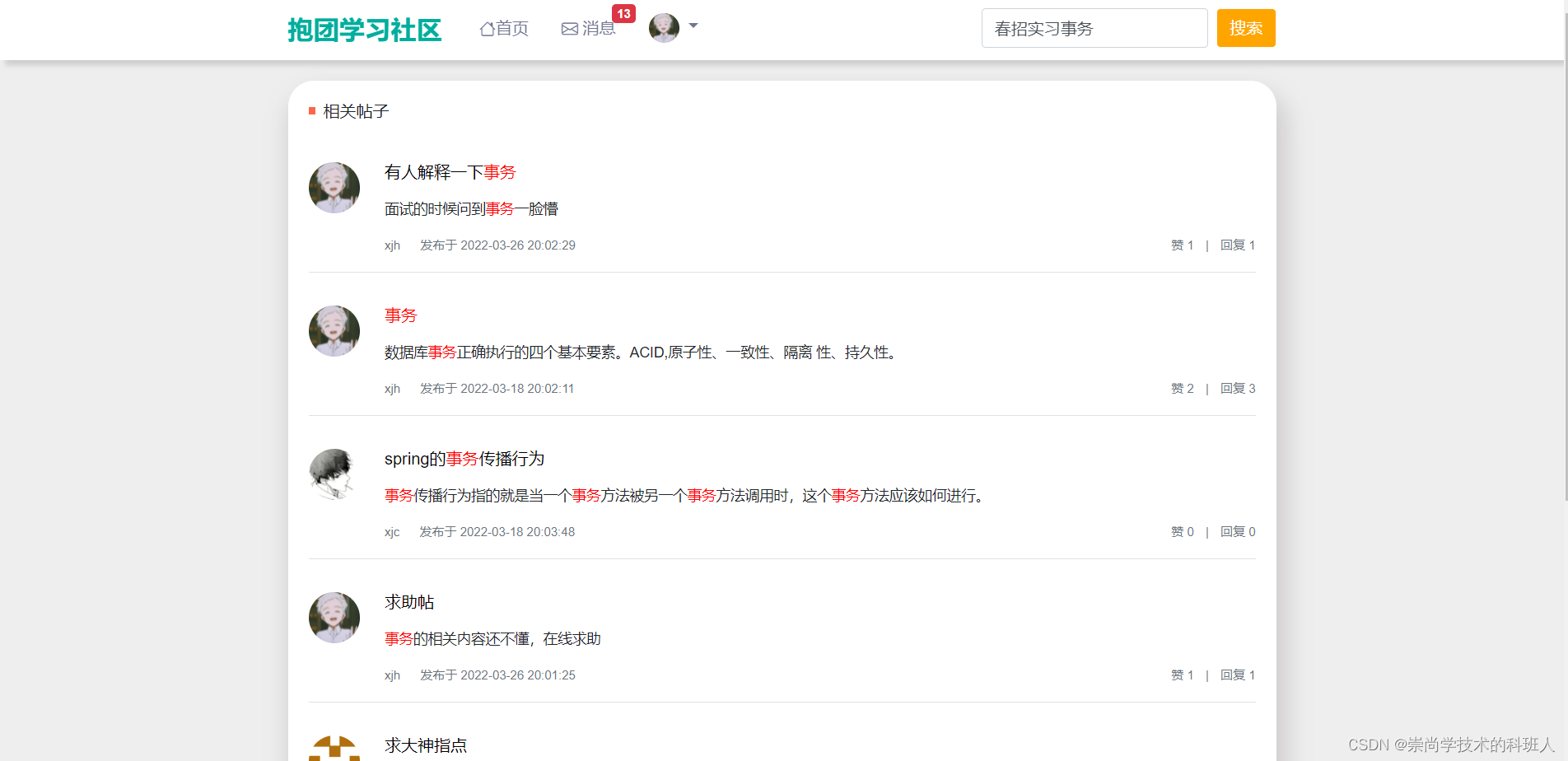Image resolution: width=1568 pixels, height=761 pixels.
Task: Like the spring 事务传播行为 post
Action: pos(1183,531)
